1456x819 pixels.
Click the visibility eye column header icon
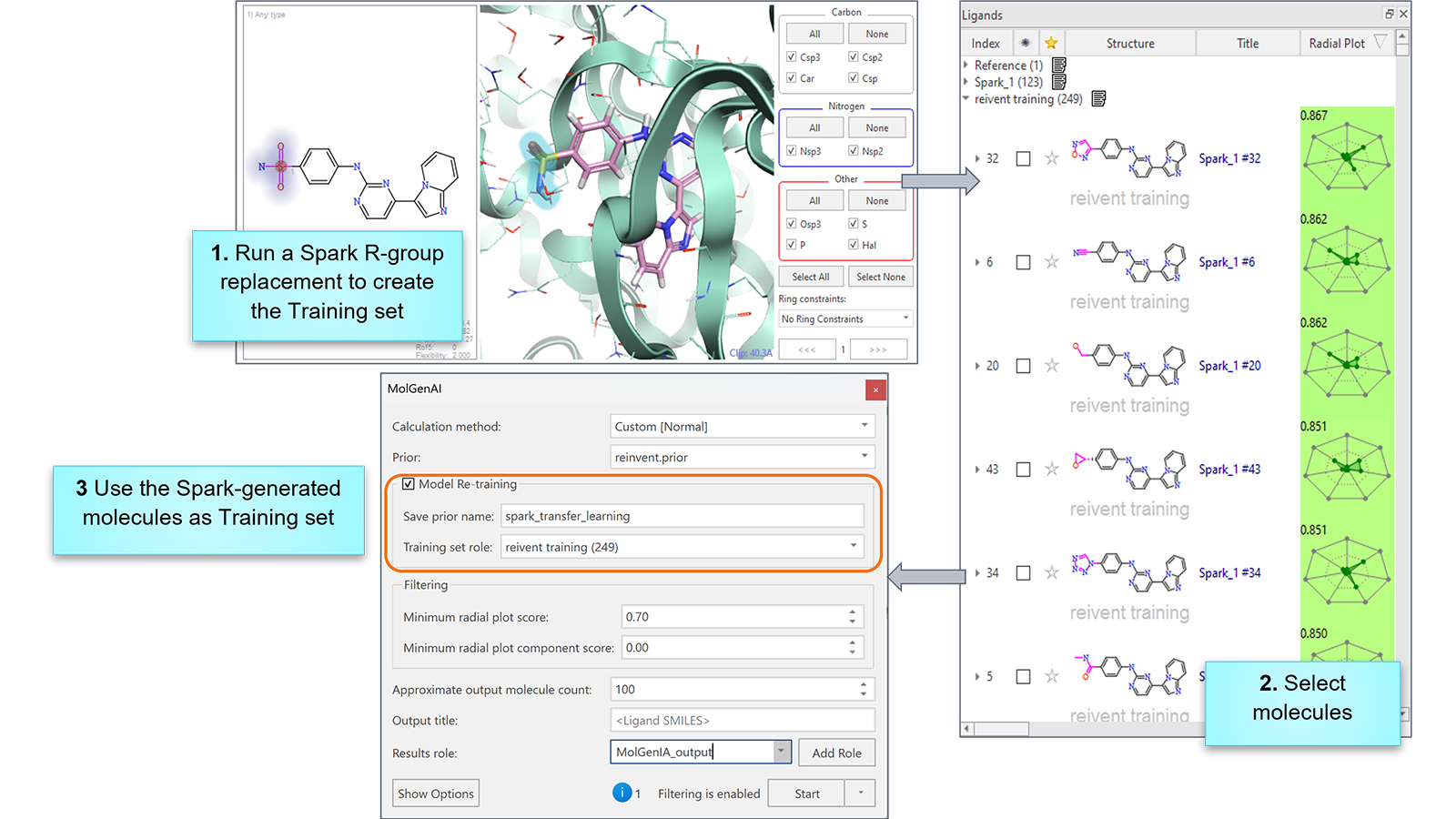pyautogui.click(x=1026, y=43)
